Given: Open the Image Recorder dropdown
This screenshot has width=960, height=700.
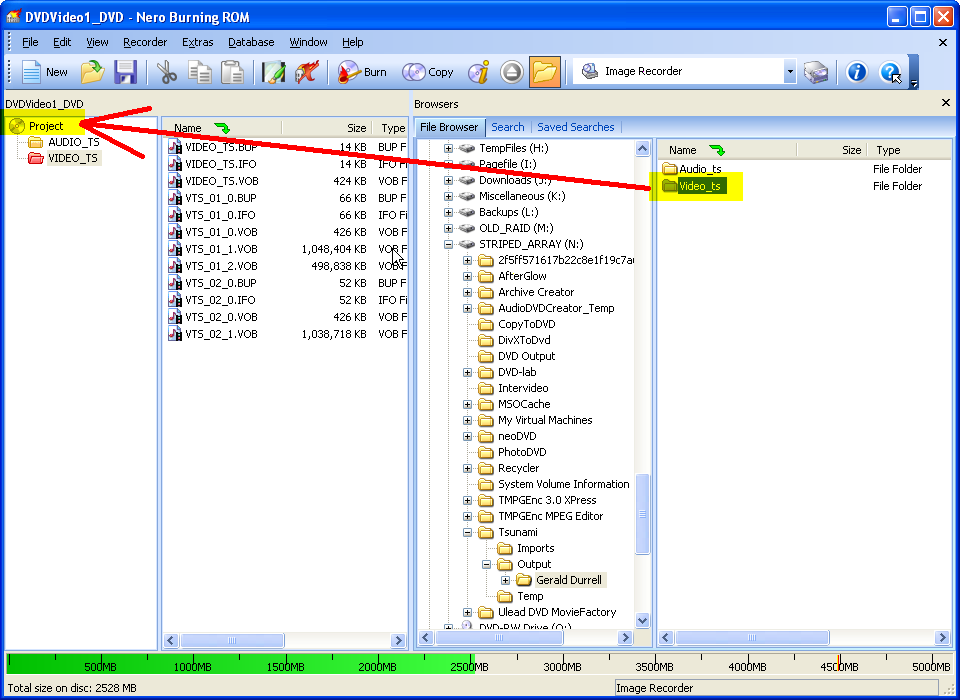Looking at the screenshot, I should (x=789, y=72).
